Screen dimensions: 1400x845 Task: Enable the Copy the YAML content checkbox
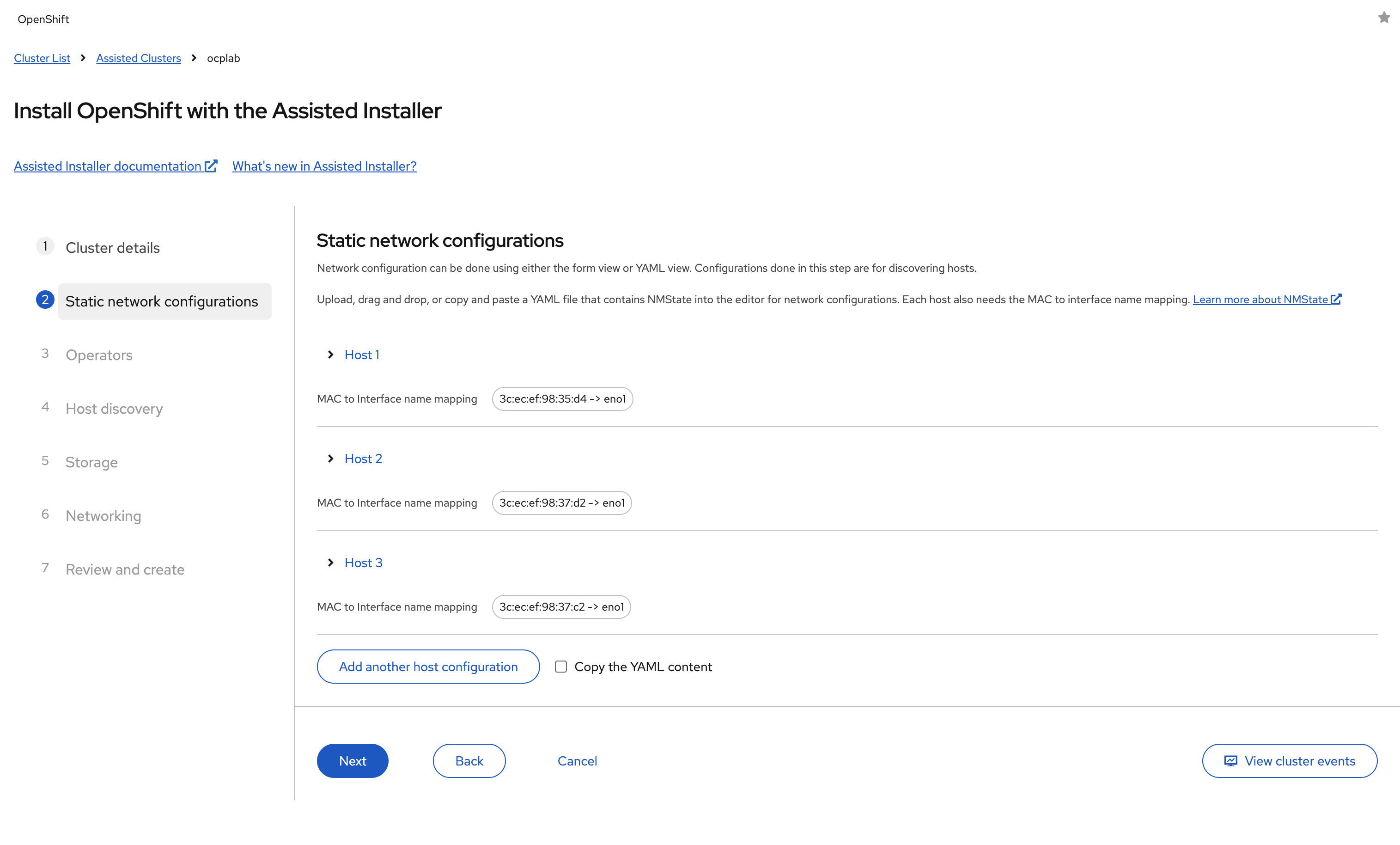(x=561, y=667)
